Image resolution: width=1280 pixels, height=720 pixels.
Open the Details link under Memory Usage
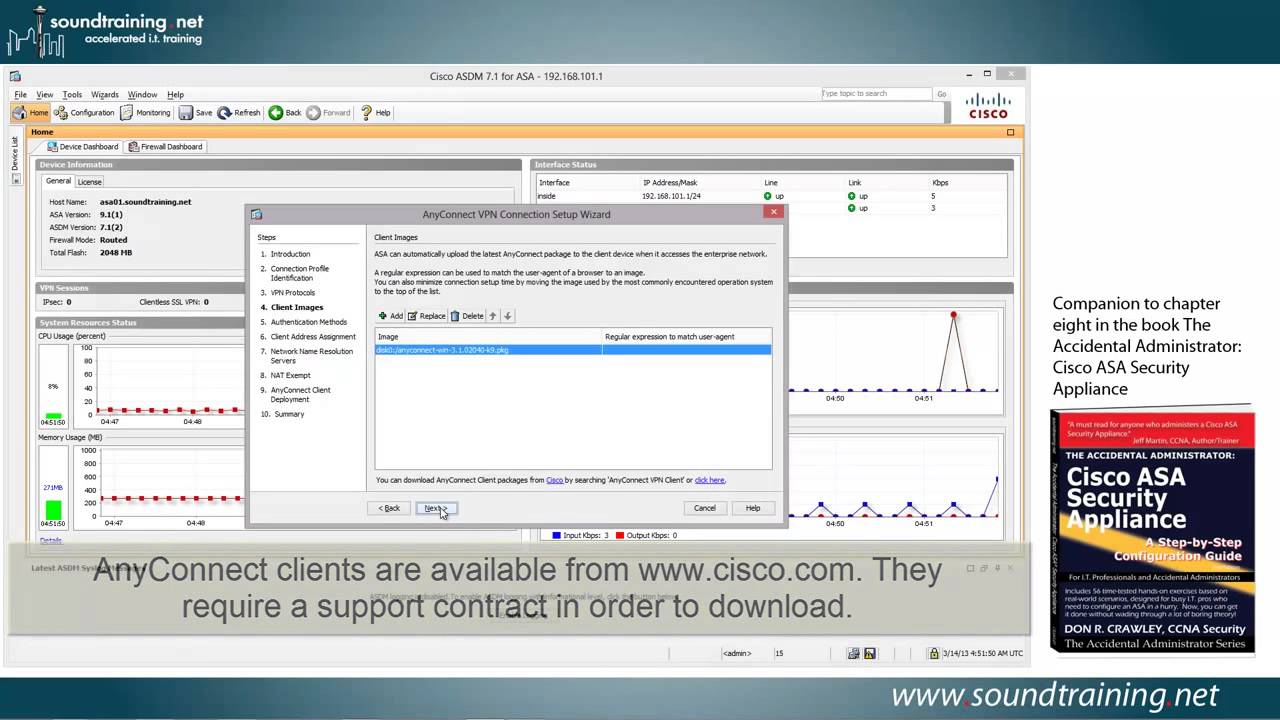[50, 541]
